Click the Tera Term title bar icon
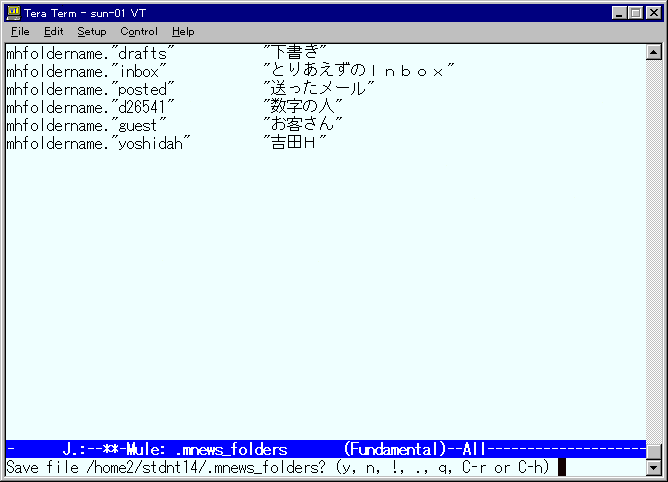This screenshot has height=482, width=668. pyautogui.click(x=14, y=13)
